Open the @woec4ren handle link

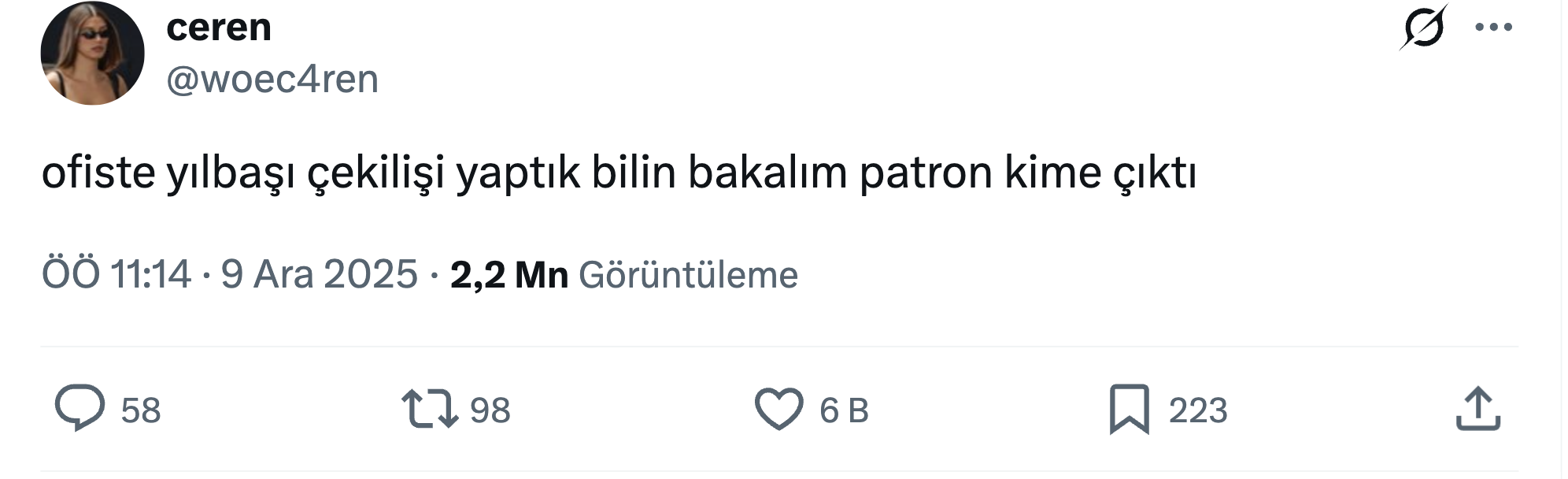click(272, 79)
